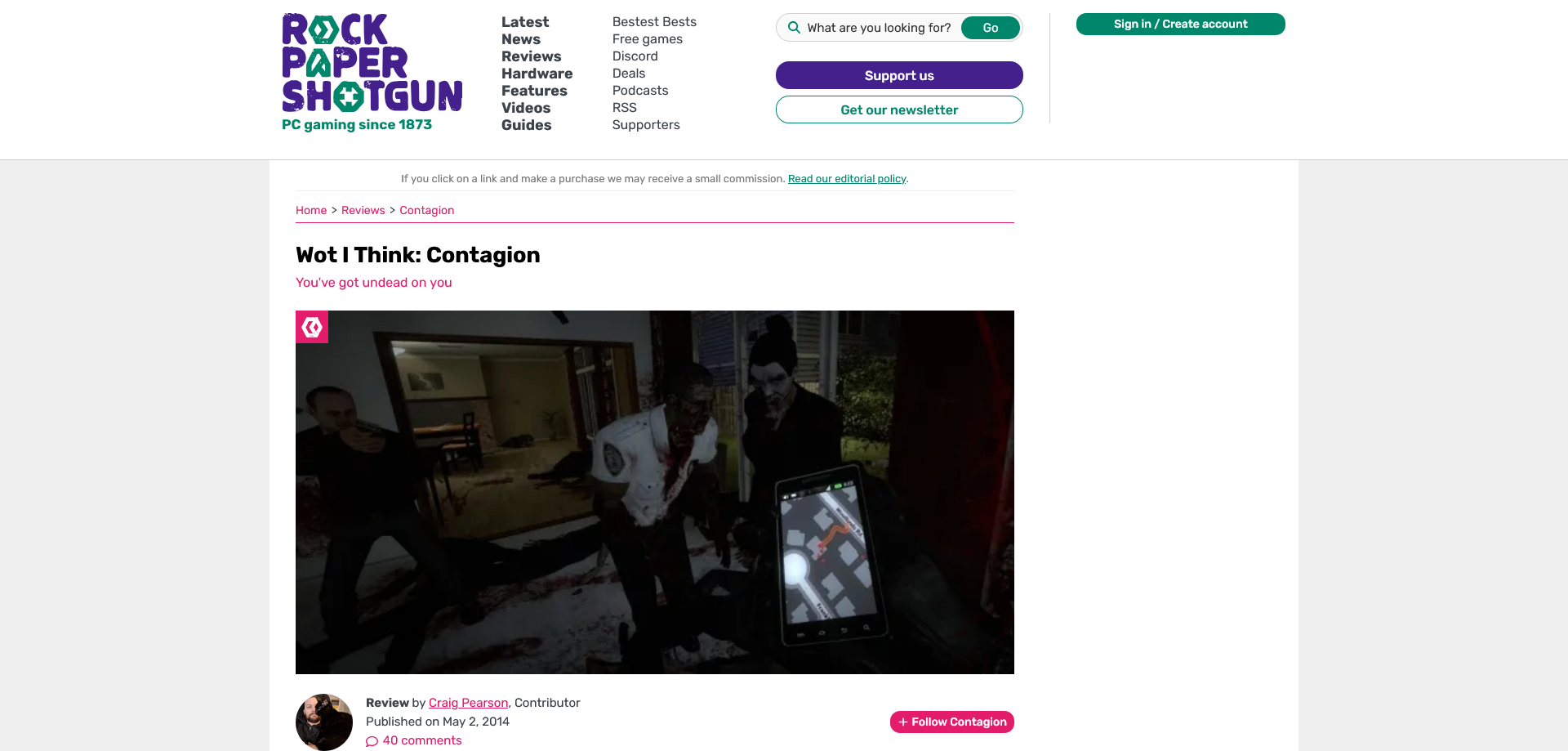Read our editorial policy link

click(x=847, y=179)
